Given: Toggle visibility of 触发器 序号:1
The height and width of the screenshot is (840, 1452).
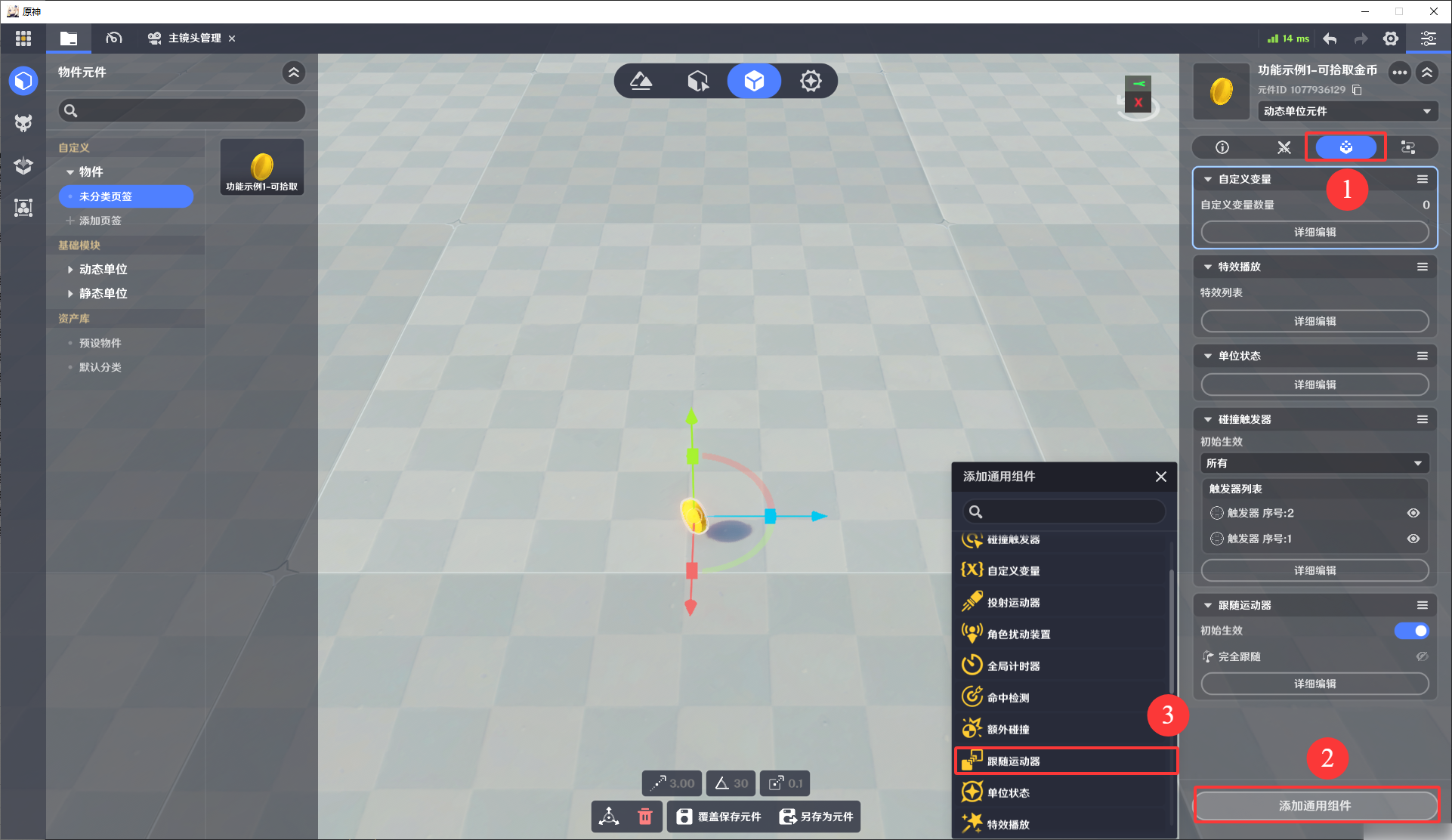Looking at the screenshot, I should 1413,539.
